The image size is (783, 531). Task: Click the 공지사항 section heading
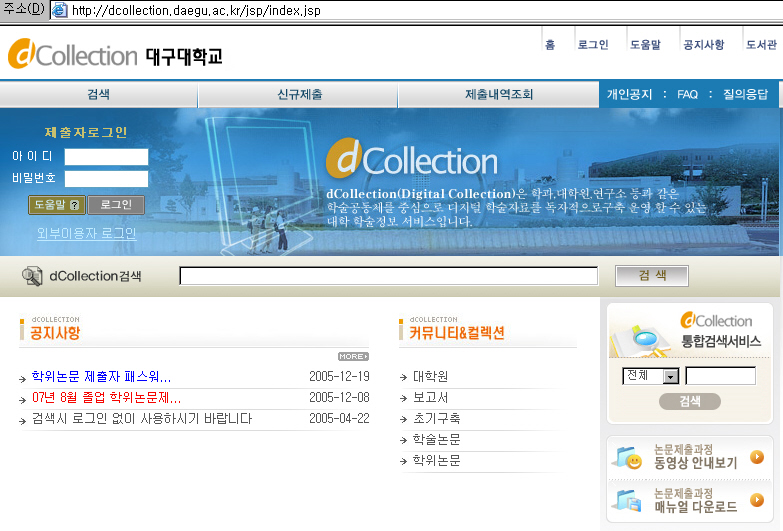pos(55,333)
